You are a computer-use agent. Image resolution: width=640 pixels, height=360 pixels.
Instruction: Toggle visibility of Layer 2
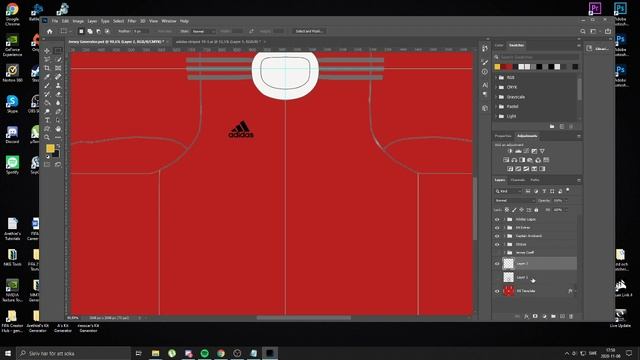[497, 264]
